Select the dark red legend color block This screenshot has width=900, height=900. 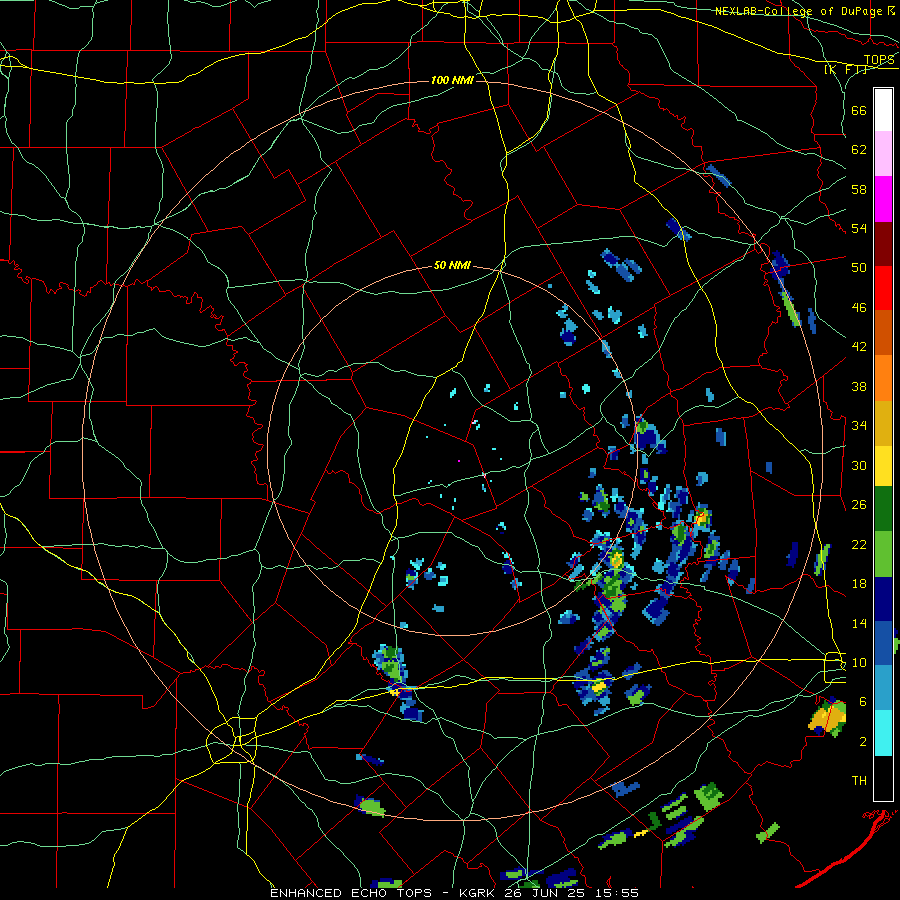[883, 243]
